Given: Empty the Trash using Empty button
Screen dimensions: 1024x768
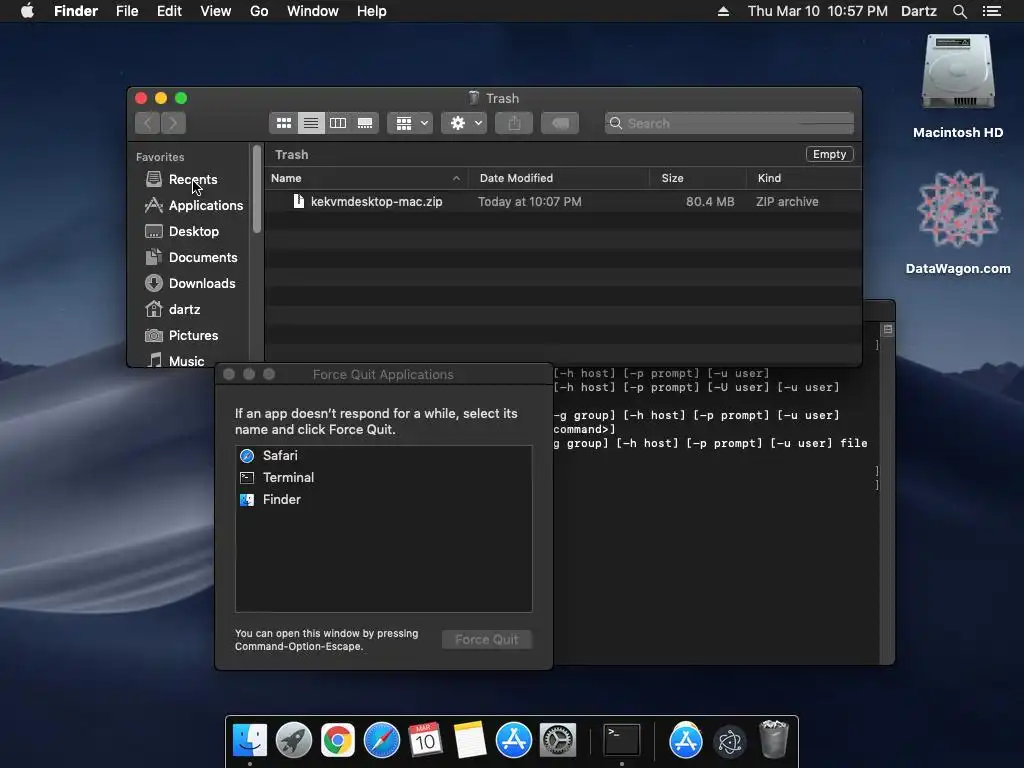Looking at the screenshot, I should click(x=829, y=154).
